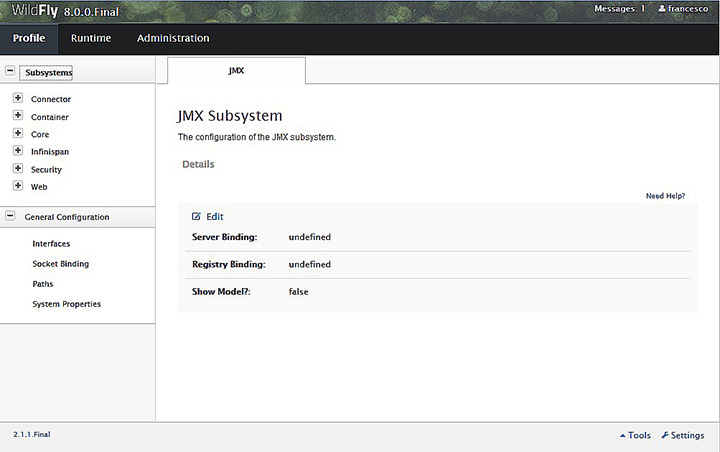Open the Runtime tab
Image resolution: width=720 pixels, height=452 pixels.
91,38
